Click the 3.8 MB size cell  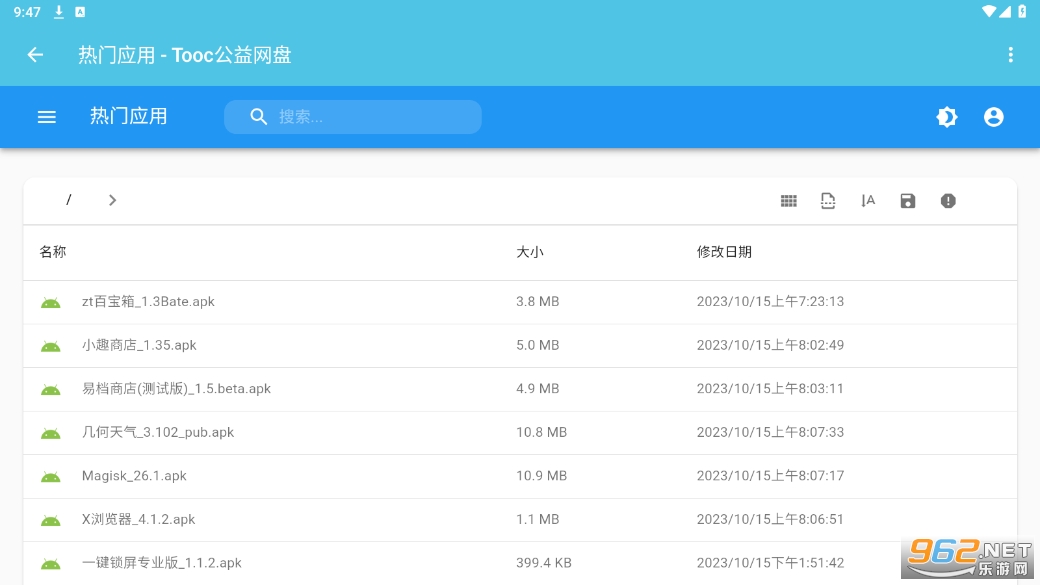[x=538, y=302]
